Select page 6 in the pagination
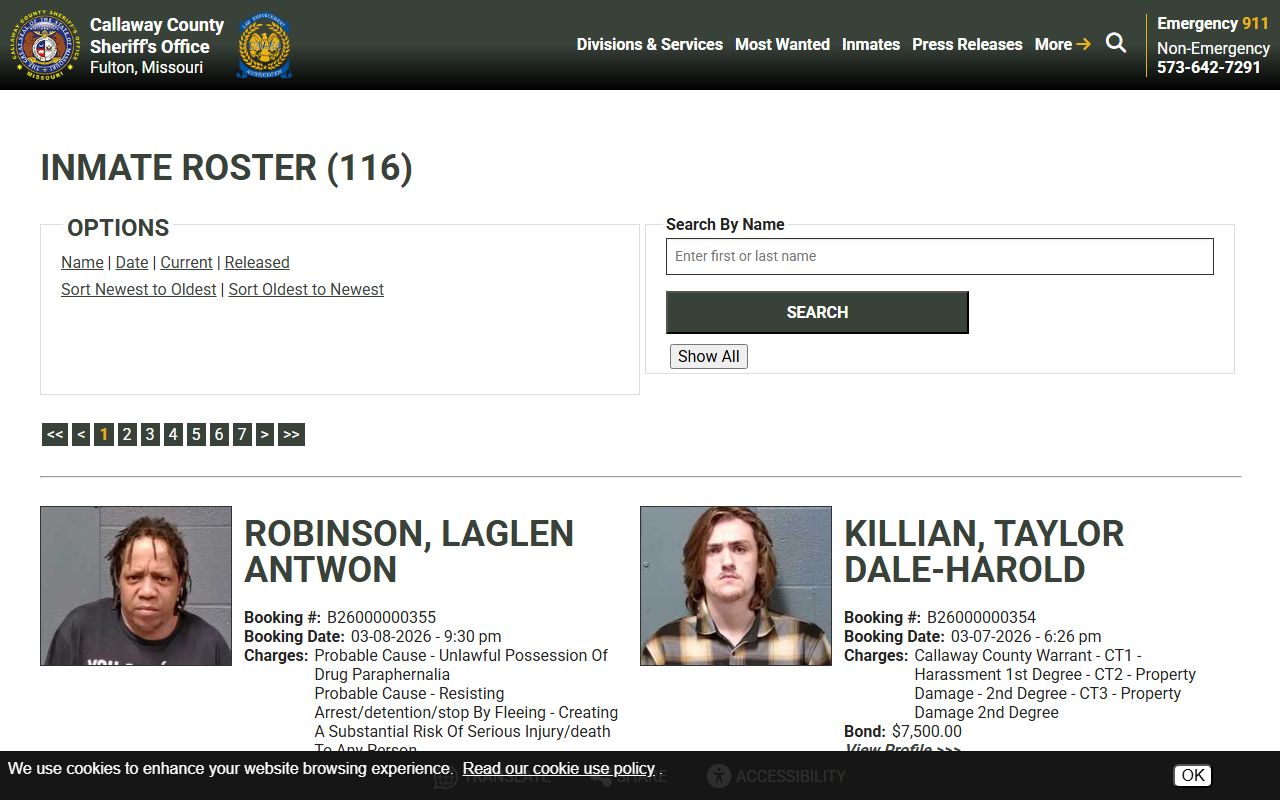Image resolution: width=1280 pixels, height=800 pixels. pos(219,434)
